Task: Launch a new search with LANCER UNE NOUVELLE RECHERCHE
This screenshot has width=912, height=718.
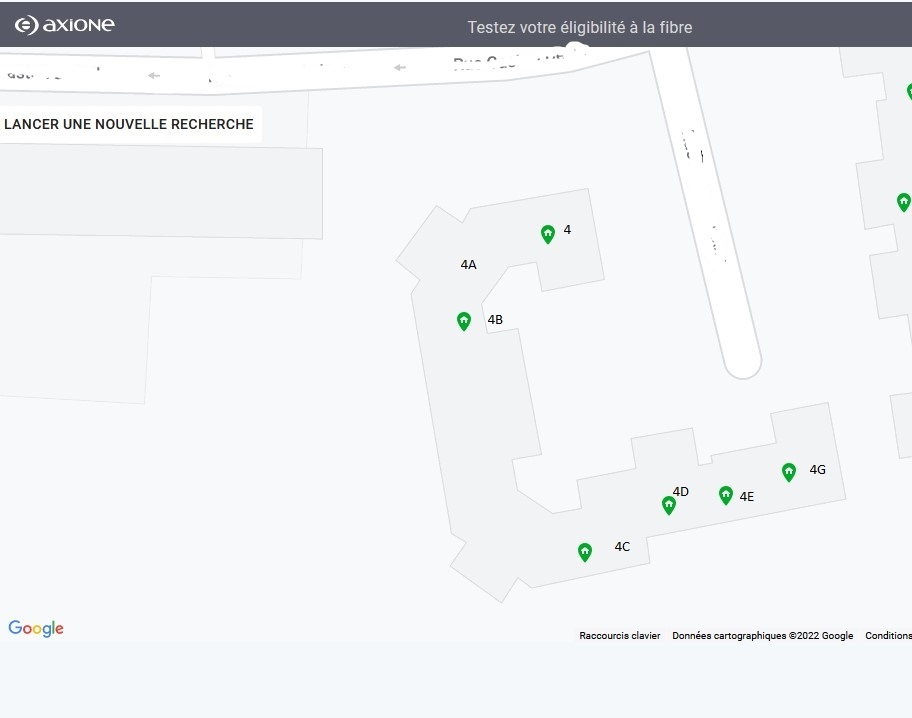Action: tap(129, 124)
